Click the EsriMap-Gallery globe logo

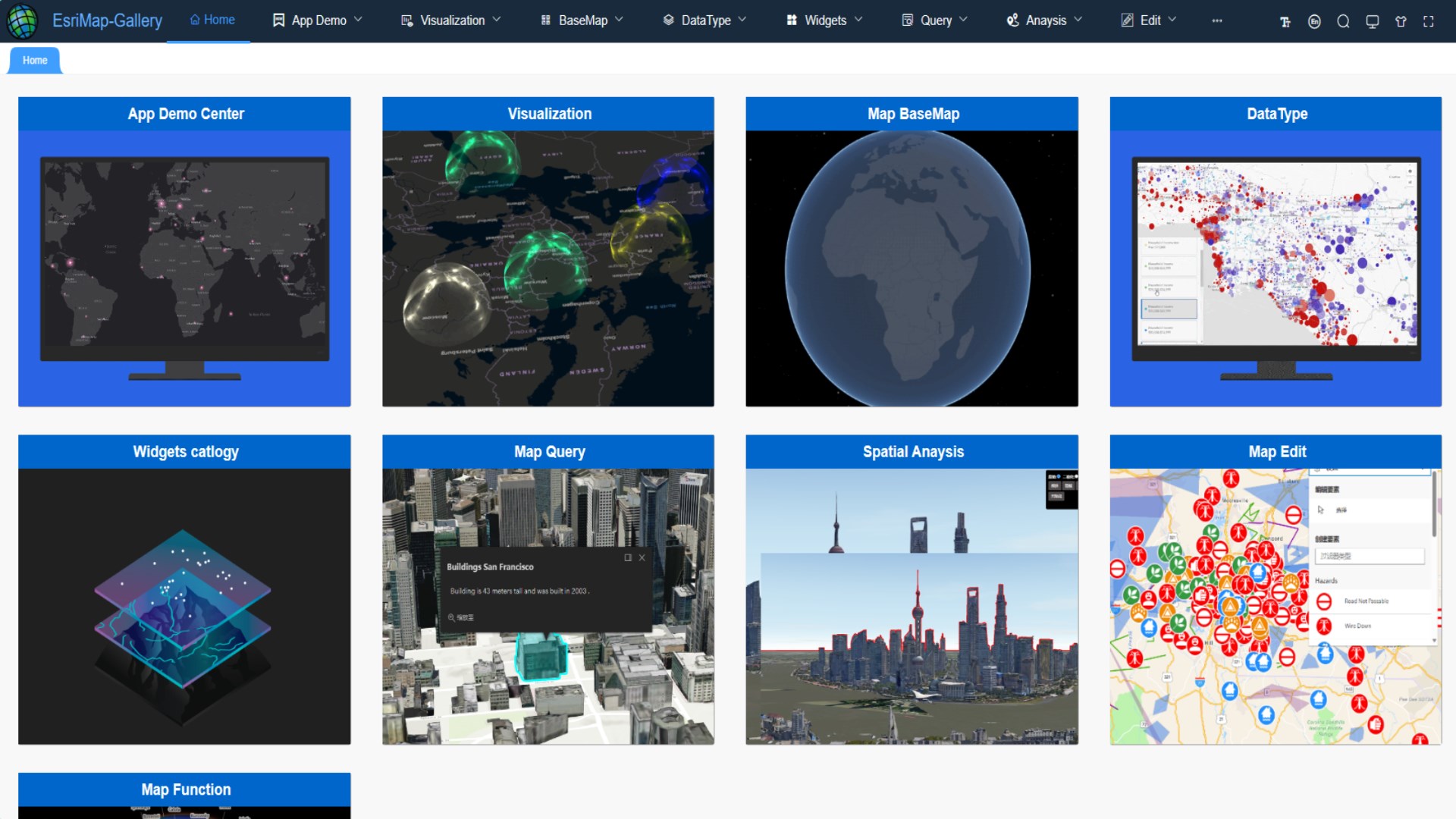click(x=22, y=21)
